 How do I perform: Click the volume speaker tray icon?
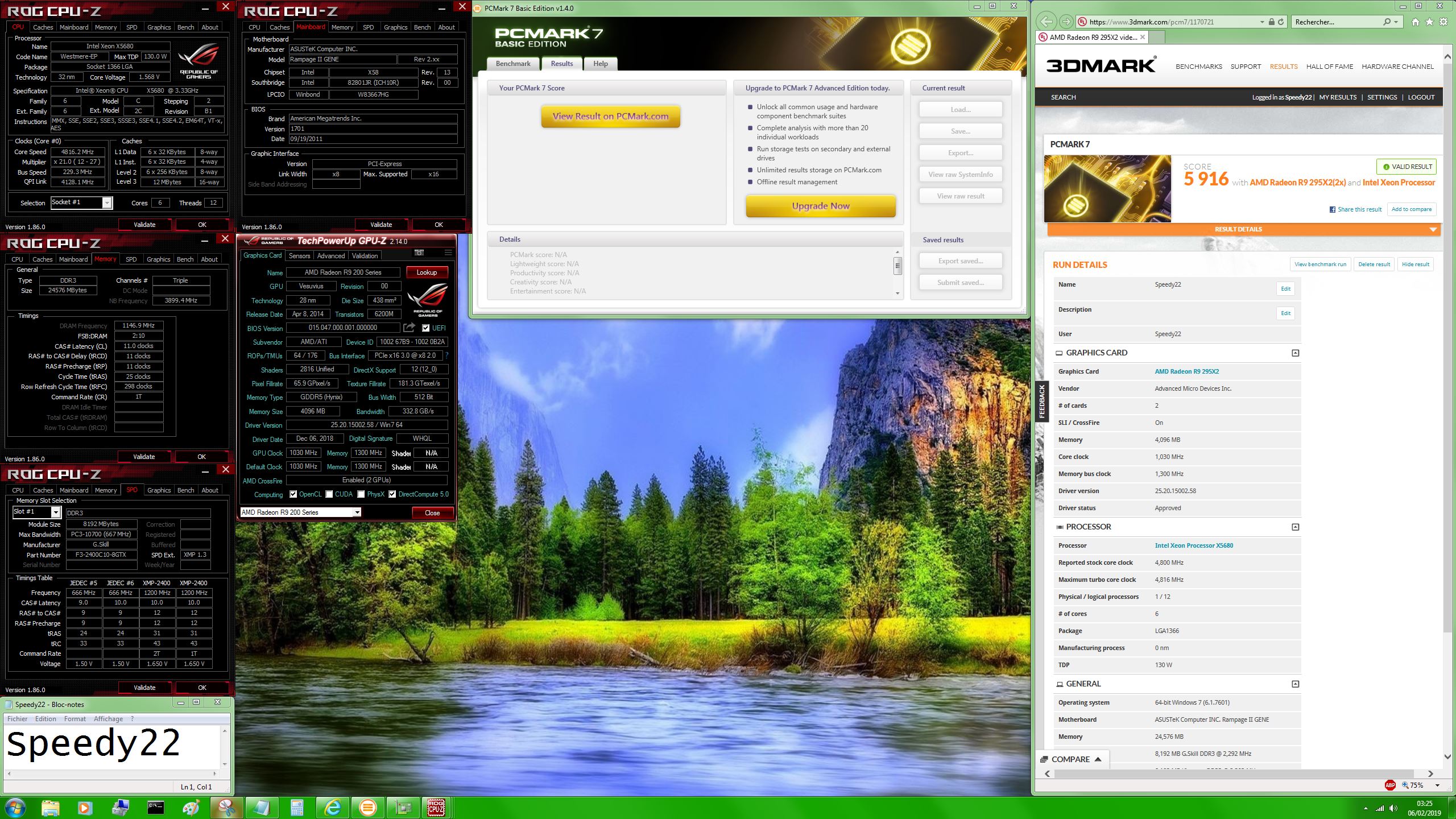1393,808
